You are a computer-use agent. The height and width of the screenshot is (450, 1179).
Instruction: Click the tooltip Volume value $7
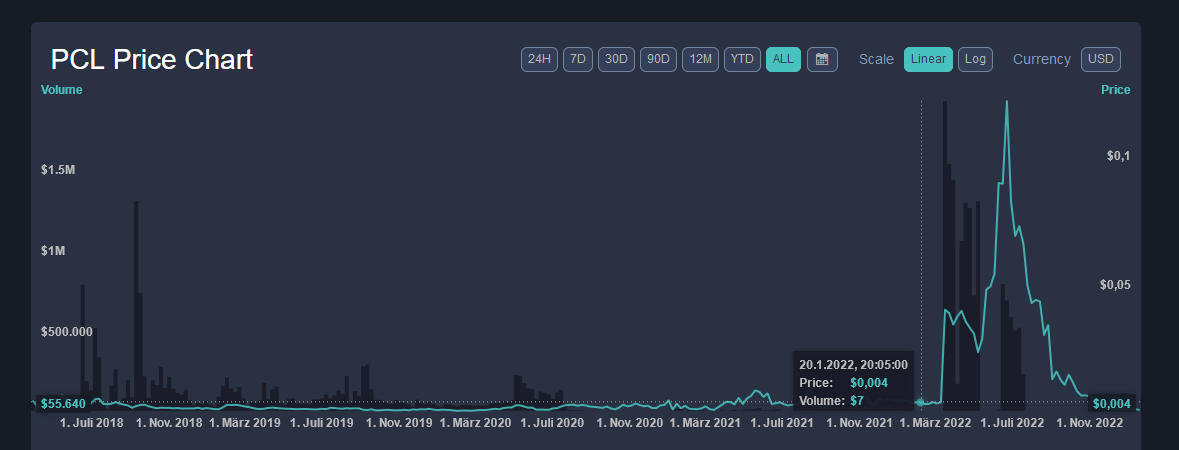pos(857,400)
